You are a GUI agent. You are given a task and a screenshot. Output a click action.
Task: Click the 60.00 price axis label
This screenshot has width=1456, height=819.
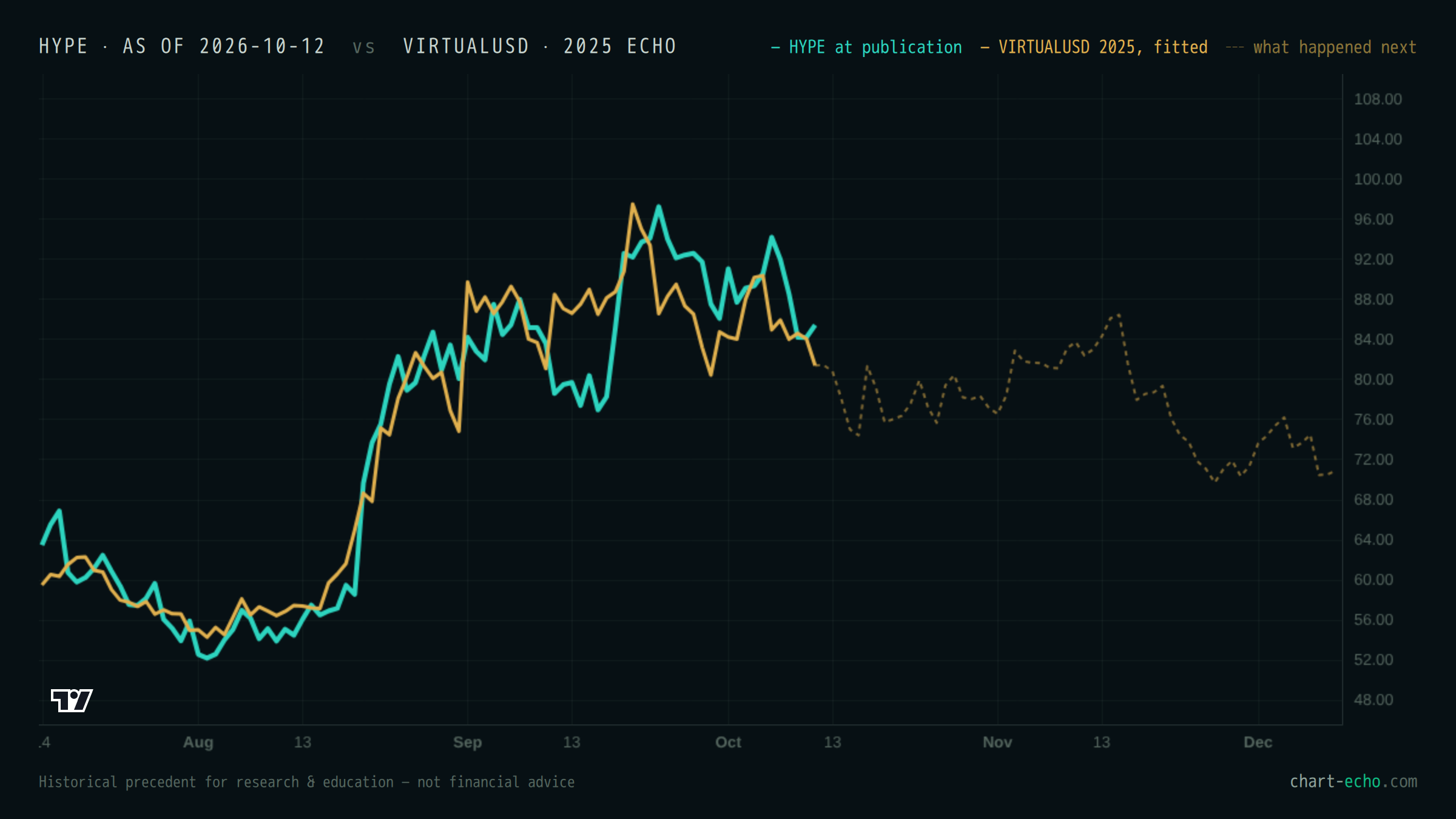1373,579
